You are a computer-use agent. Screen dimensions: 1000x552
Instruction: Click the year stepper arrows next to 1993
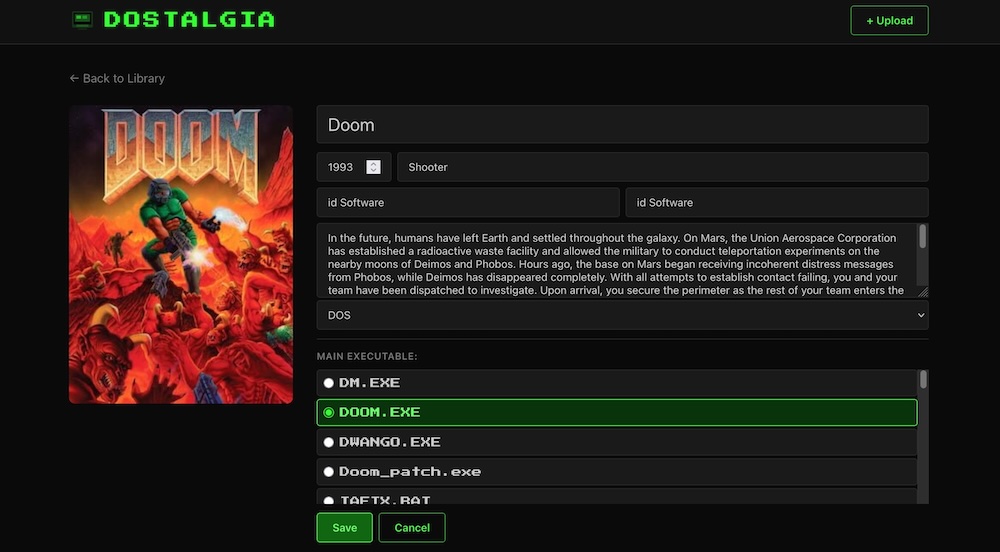[x=373, y=167]
